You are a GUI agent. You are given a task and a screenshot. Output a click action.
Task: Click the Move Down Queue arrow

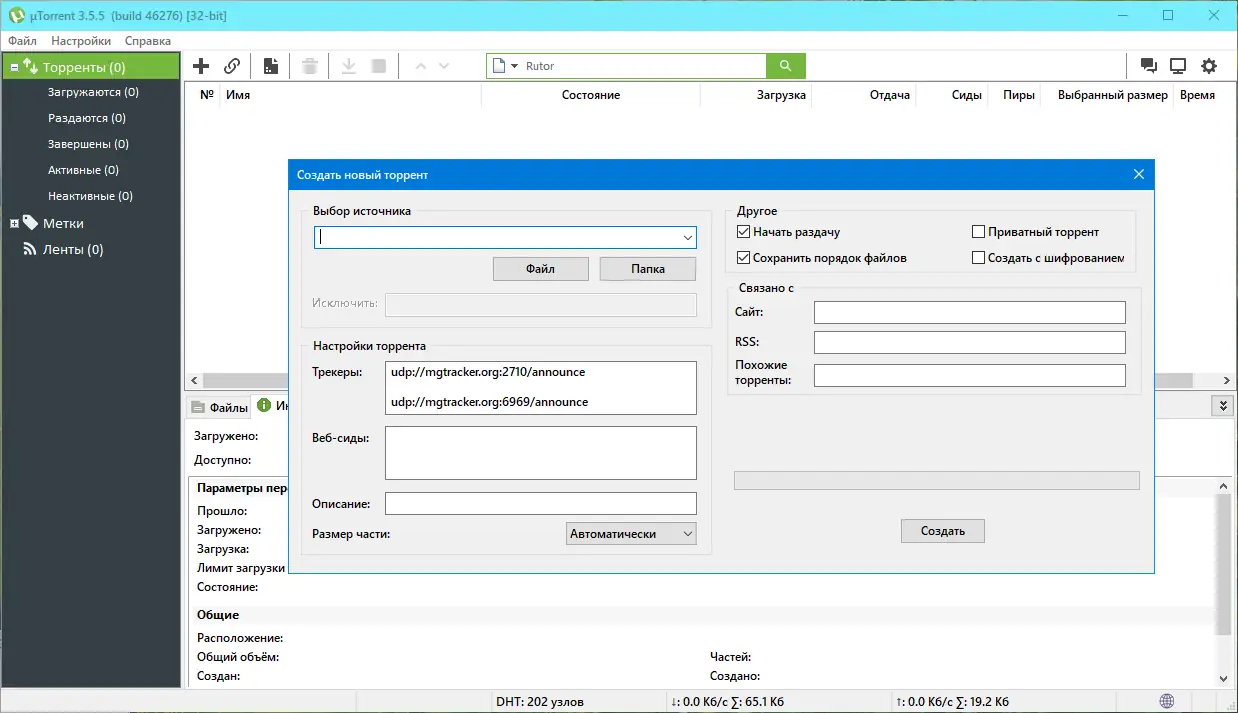click(444, 66)
